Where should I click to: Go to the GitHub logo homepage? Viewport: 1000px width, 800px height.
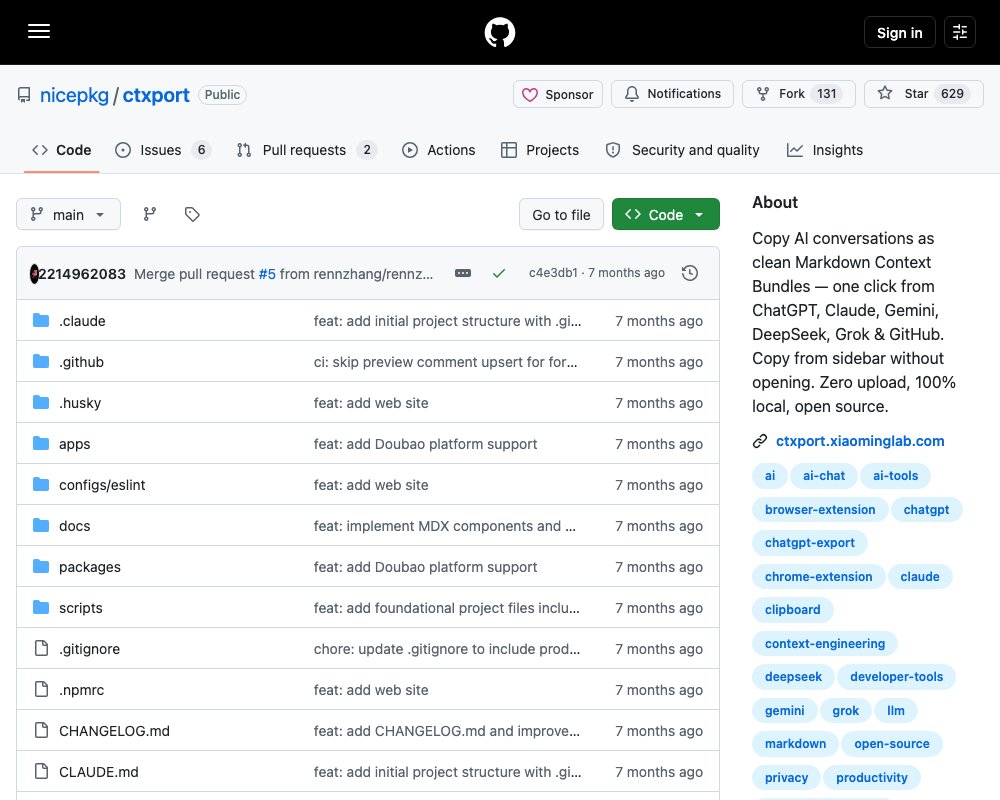click(499, 32)
